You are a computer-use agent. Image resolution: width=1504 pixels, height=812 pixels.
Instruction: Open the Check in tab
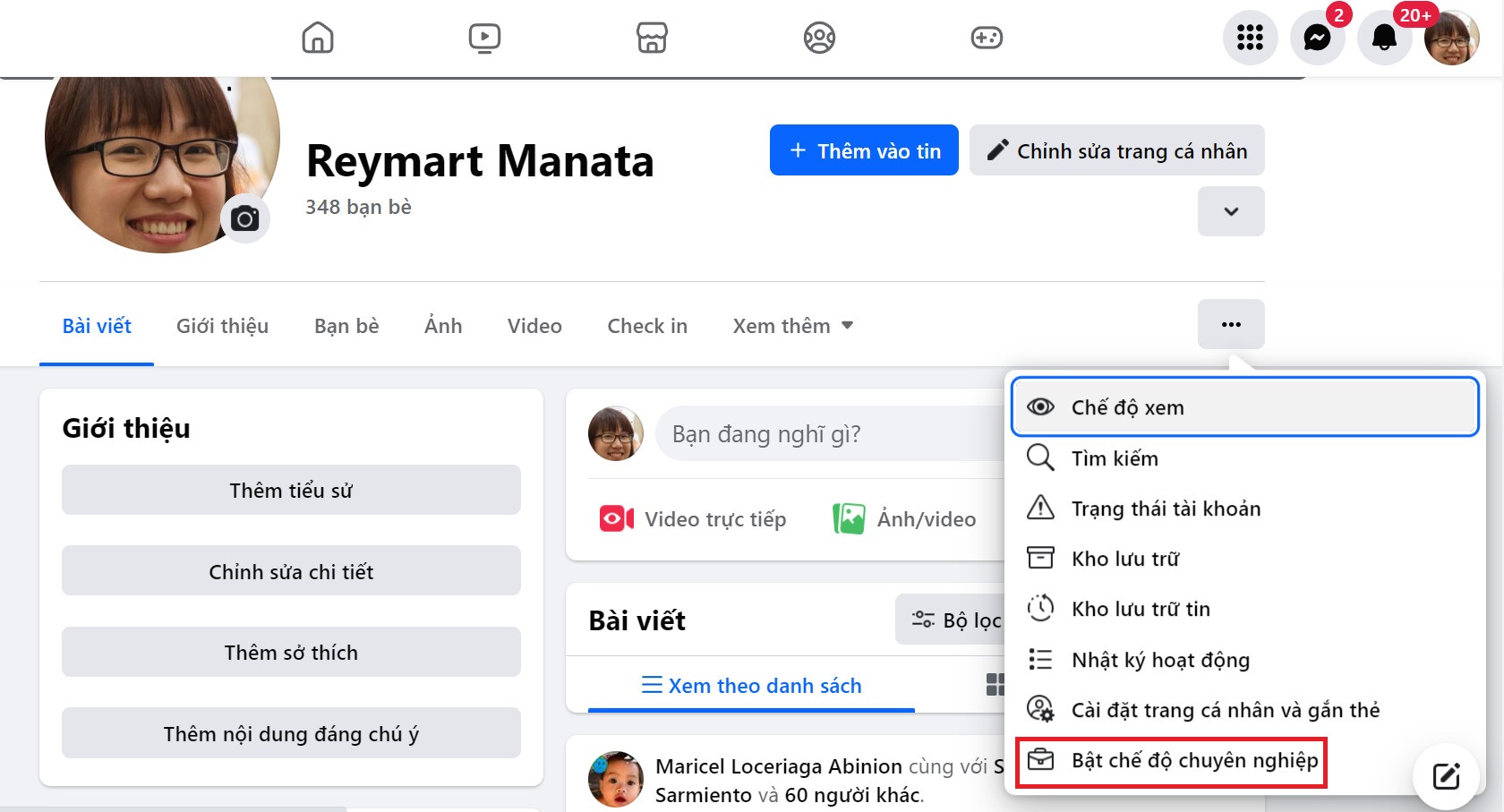click(x=647, y=326)
